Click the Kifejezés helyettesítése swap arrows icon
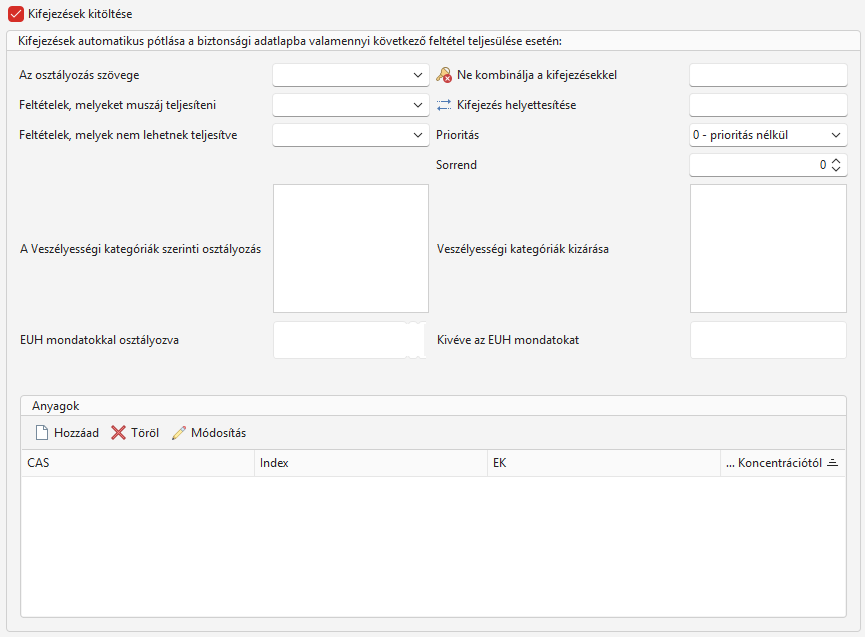Image resolution: width=865 pixels, height=637 pixels. [x=444, y=105]
